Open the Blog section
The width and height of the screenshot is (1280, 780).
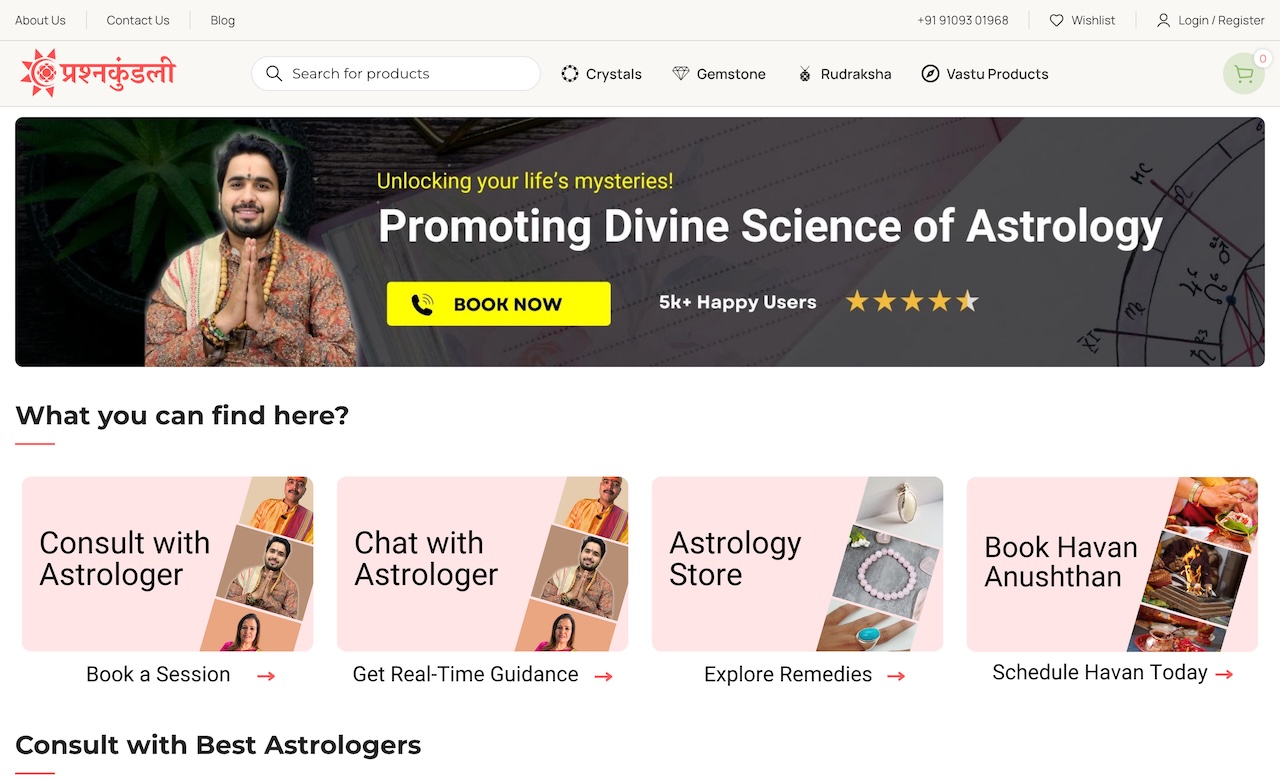(x=222, y=20)
